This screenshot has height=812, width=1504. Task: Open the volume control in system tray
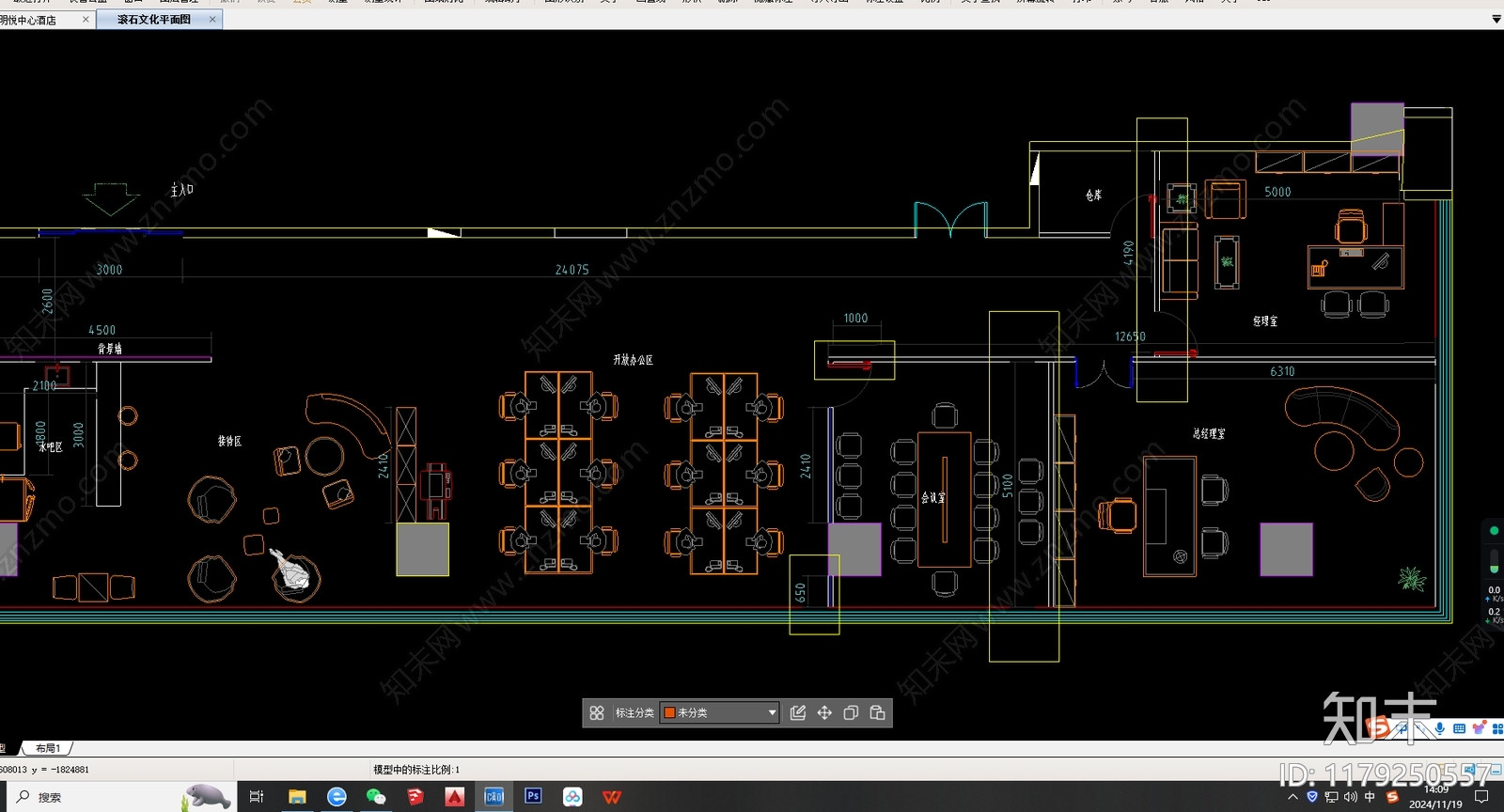(1351, 797)
